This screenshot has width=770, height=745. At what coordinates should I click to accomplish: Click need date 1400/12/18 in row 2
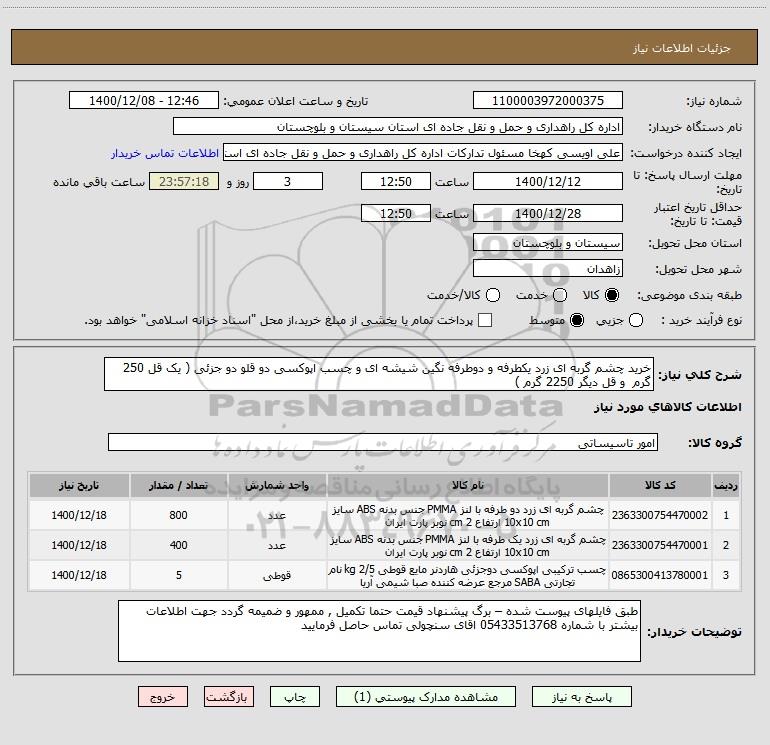pos(79,545)
